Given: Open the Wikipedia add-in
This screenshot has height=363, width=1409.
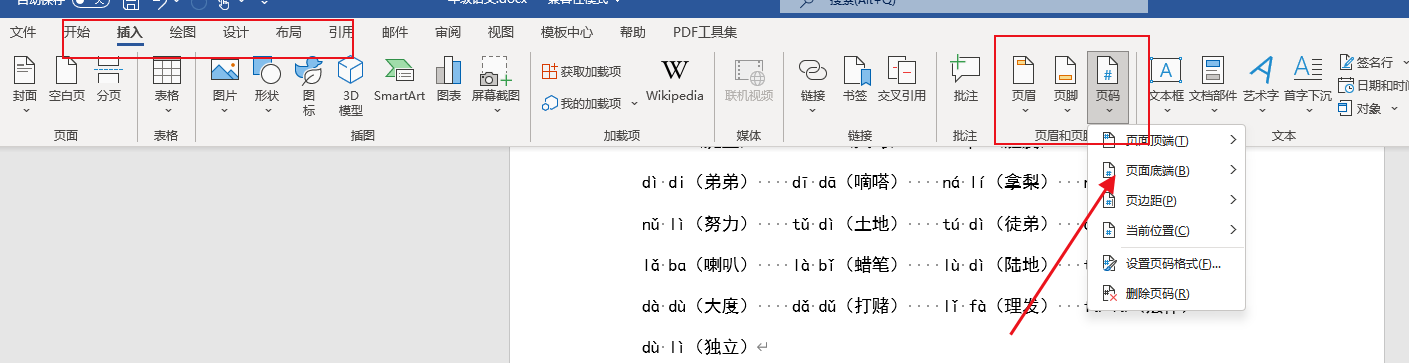Looking at the screenshot, I should point(675,80).
